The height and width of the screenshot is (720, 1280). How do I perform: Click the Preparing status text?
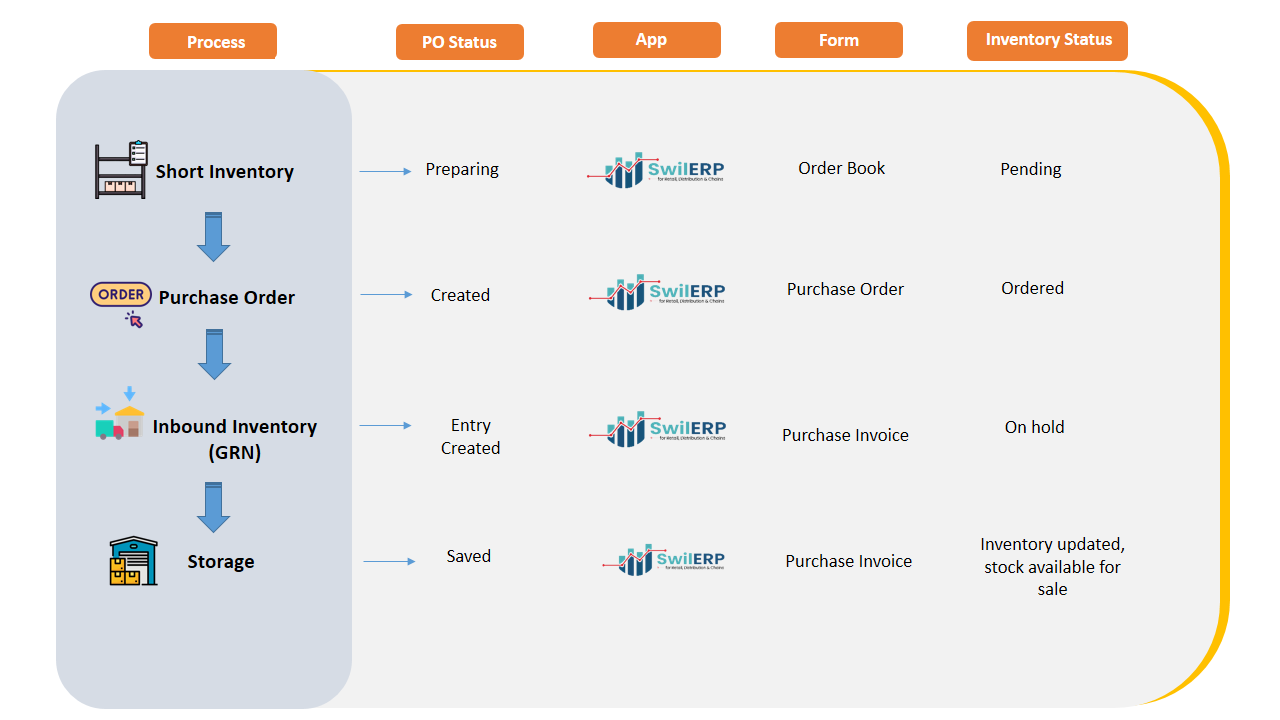(x=461, y=169)
